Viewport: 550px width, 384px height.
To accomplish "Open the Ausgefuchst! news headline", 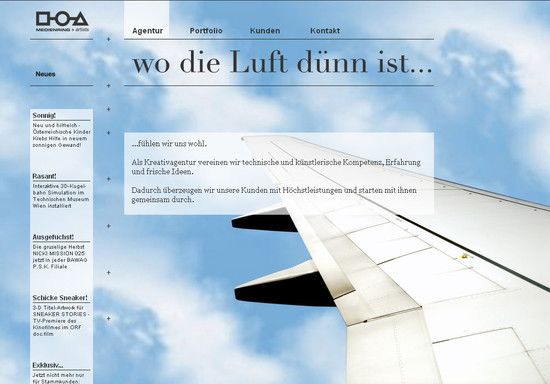I will (x=53, y=237).
